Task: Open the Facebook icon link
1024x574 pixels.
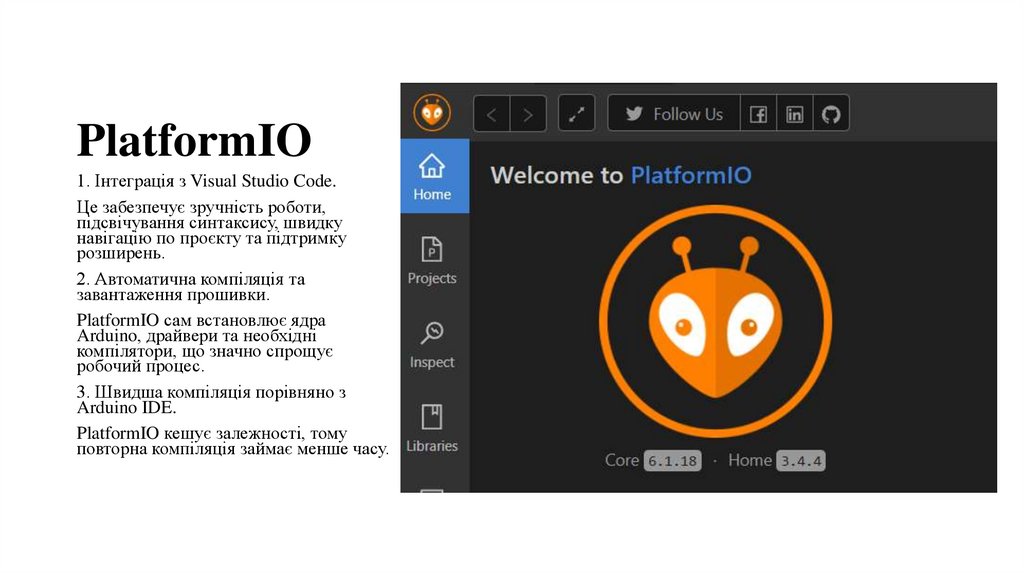Action: (x=758, y=114)
